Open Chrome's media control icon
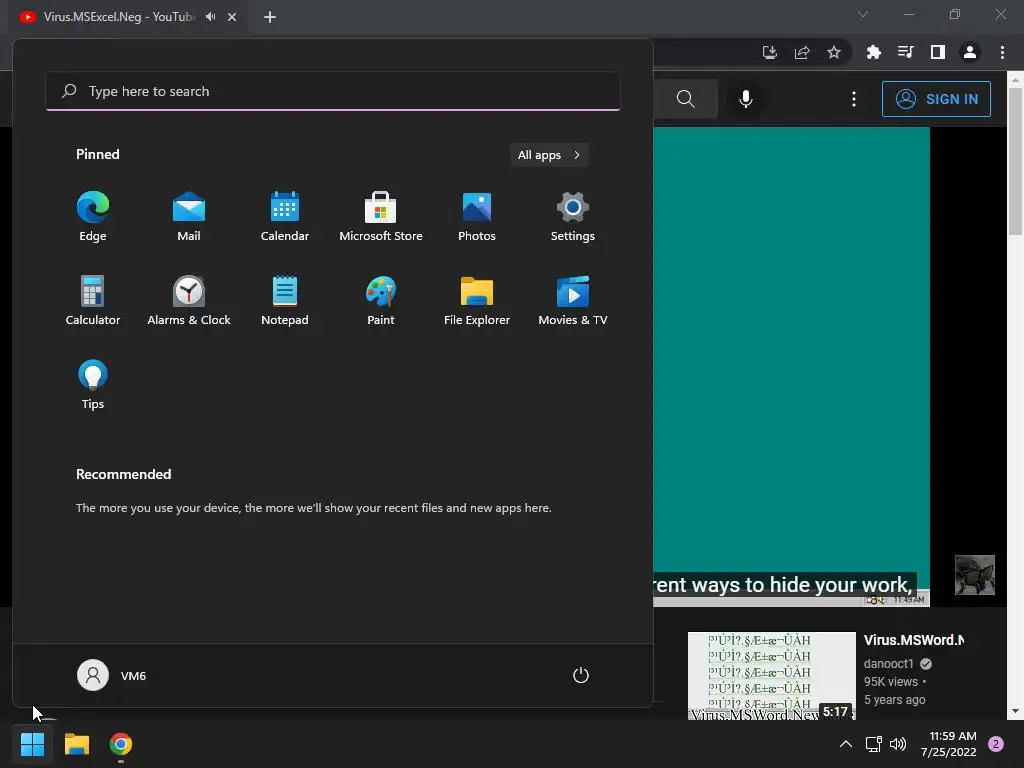This screenshot has width=1024, height=768. coord(906,52)
